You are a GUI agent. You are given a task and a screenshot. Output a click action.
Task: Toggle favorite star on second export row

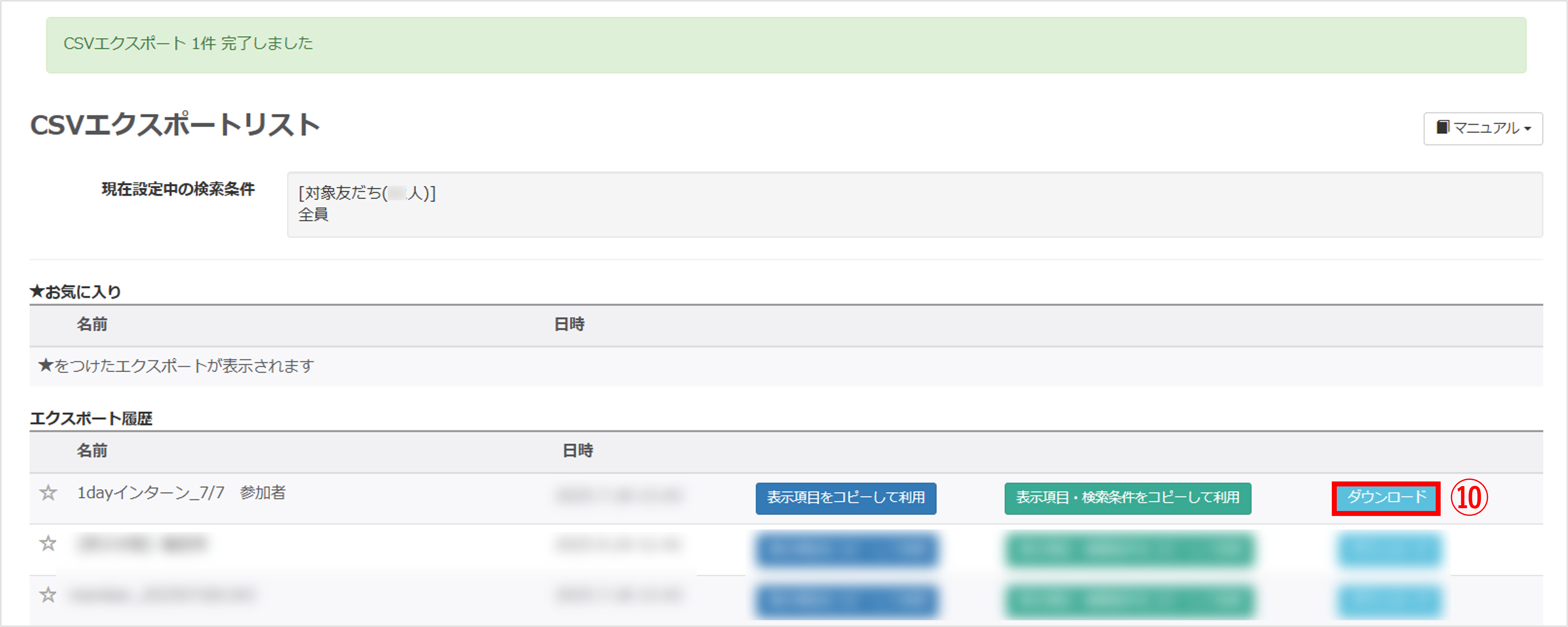click(48, 543)
